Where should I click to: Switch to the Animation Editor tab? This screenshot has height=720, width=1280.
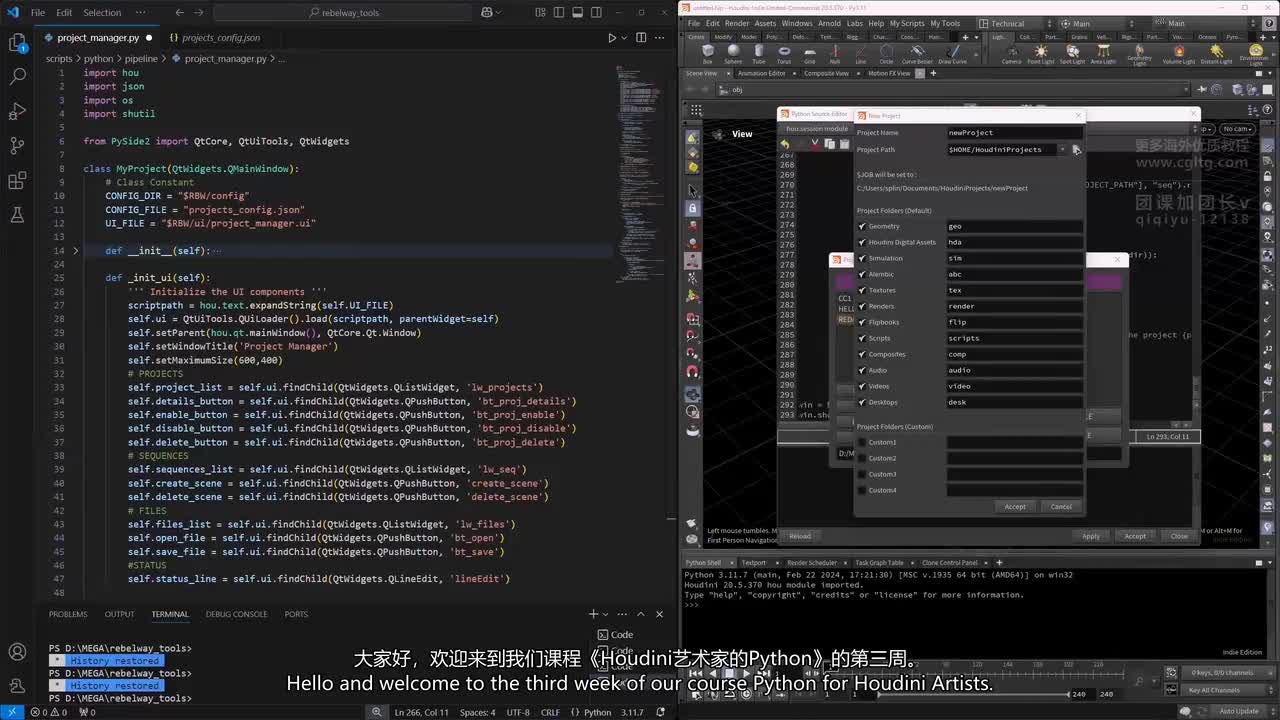click(762, 73)
